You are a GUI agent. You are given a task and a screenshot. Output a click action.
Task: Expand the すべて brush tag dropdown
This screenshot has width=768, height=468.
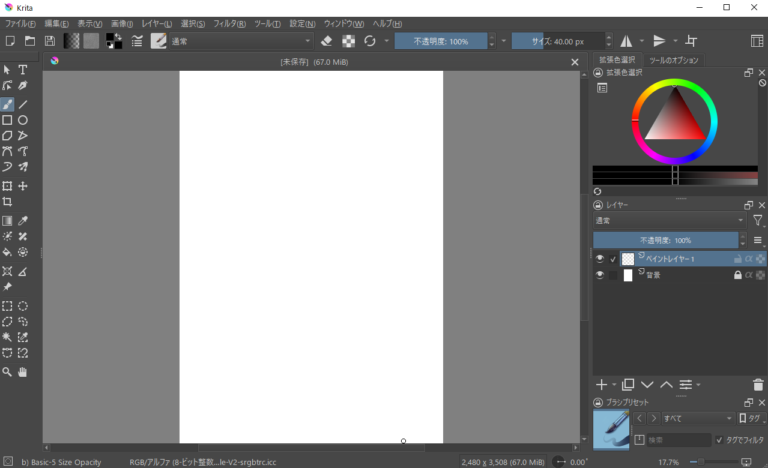pos(699,418)
